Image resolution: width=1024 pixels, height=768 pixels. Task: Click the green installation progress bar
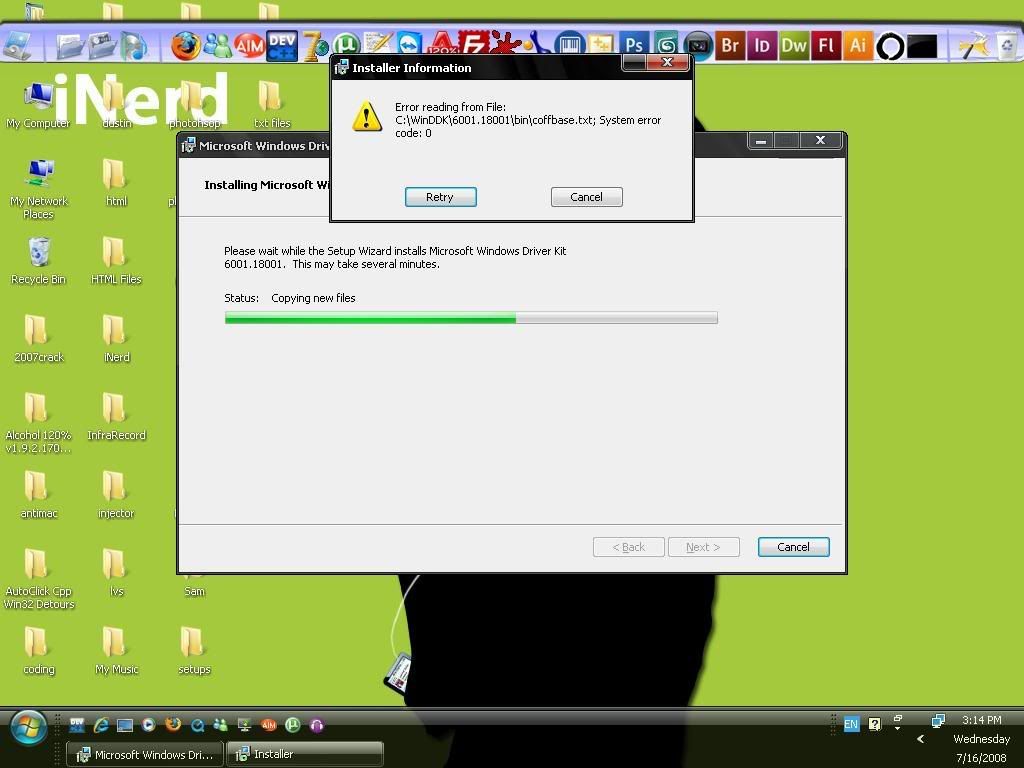[x=370, y=318]
